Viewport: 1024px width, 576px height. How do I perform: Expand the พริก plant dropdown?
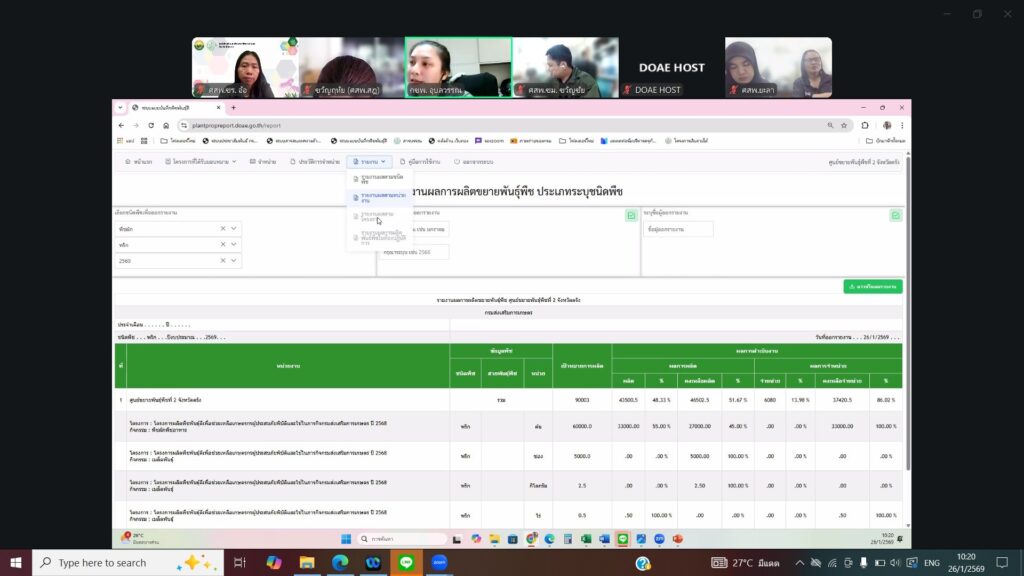tap(234, 245)
